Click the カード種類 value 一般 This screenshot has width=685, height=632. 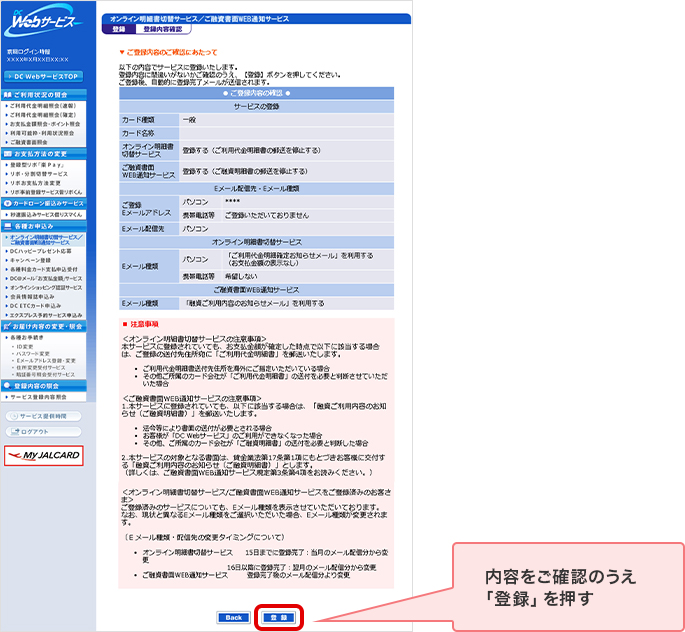189,120
